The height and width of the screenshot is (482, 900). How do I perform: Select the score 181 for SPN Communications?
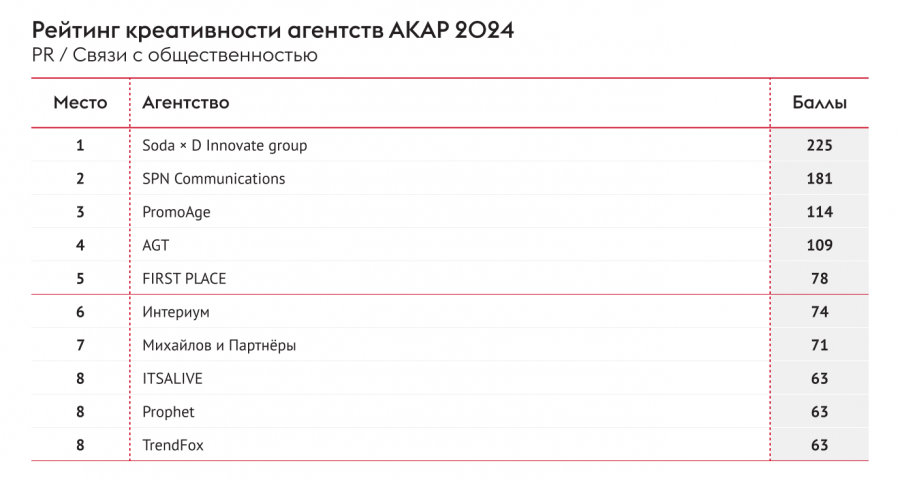click(819, 179)
